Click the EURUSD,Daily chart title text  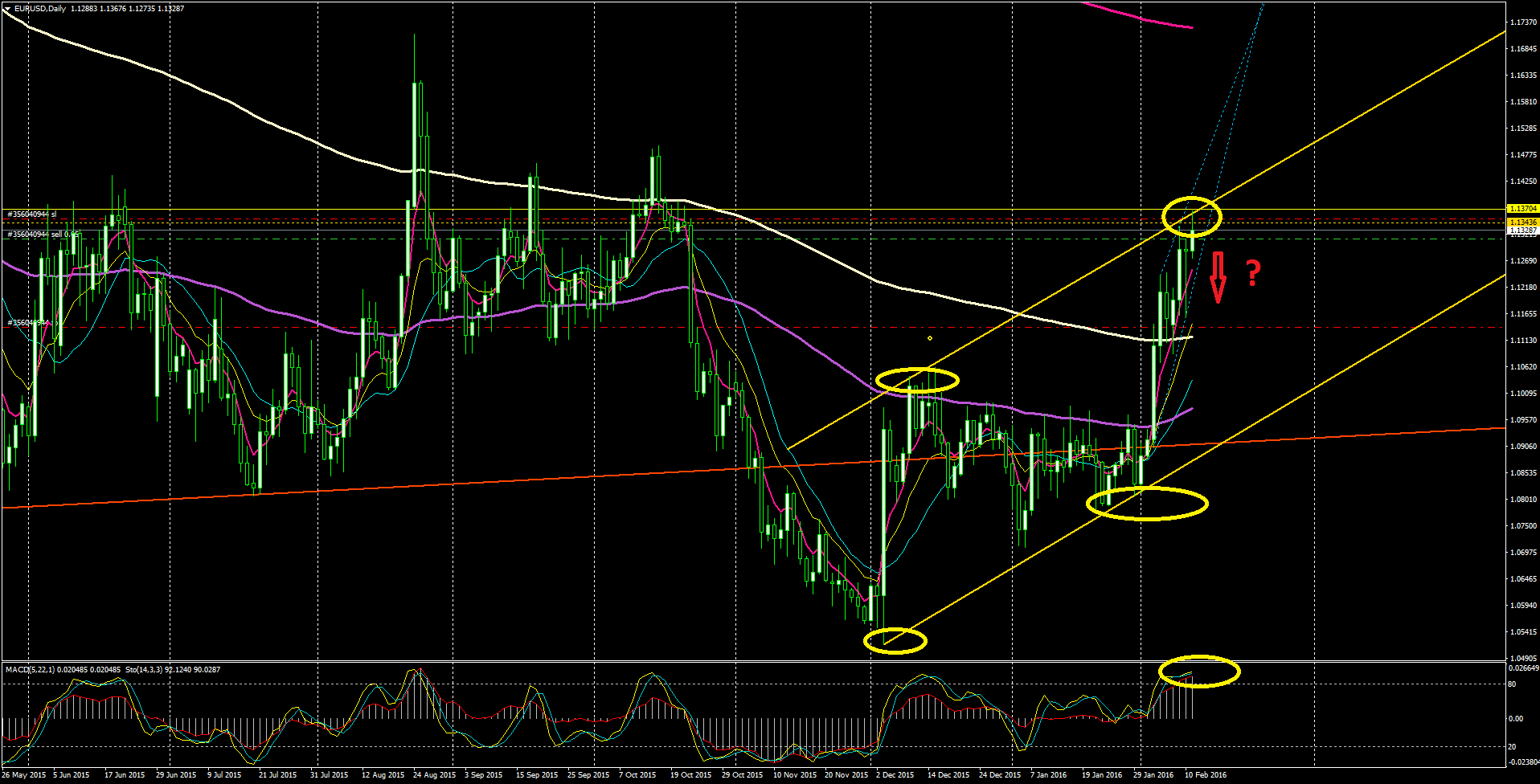point(40,9)
